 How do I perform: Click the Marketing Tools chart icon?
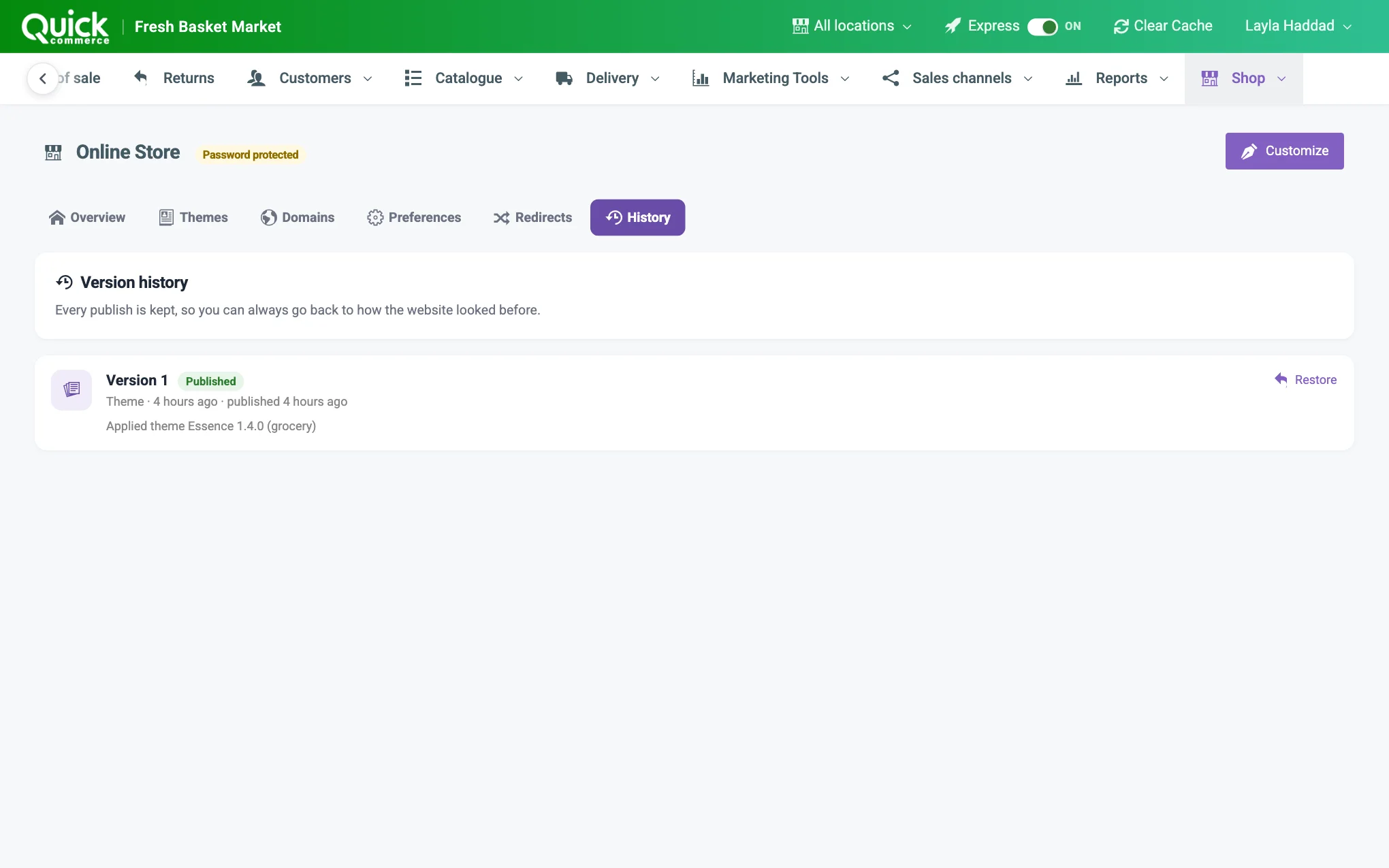pos(701,78)
